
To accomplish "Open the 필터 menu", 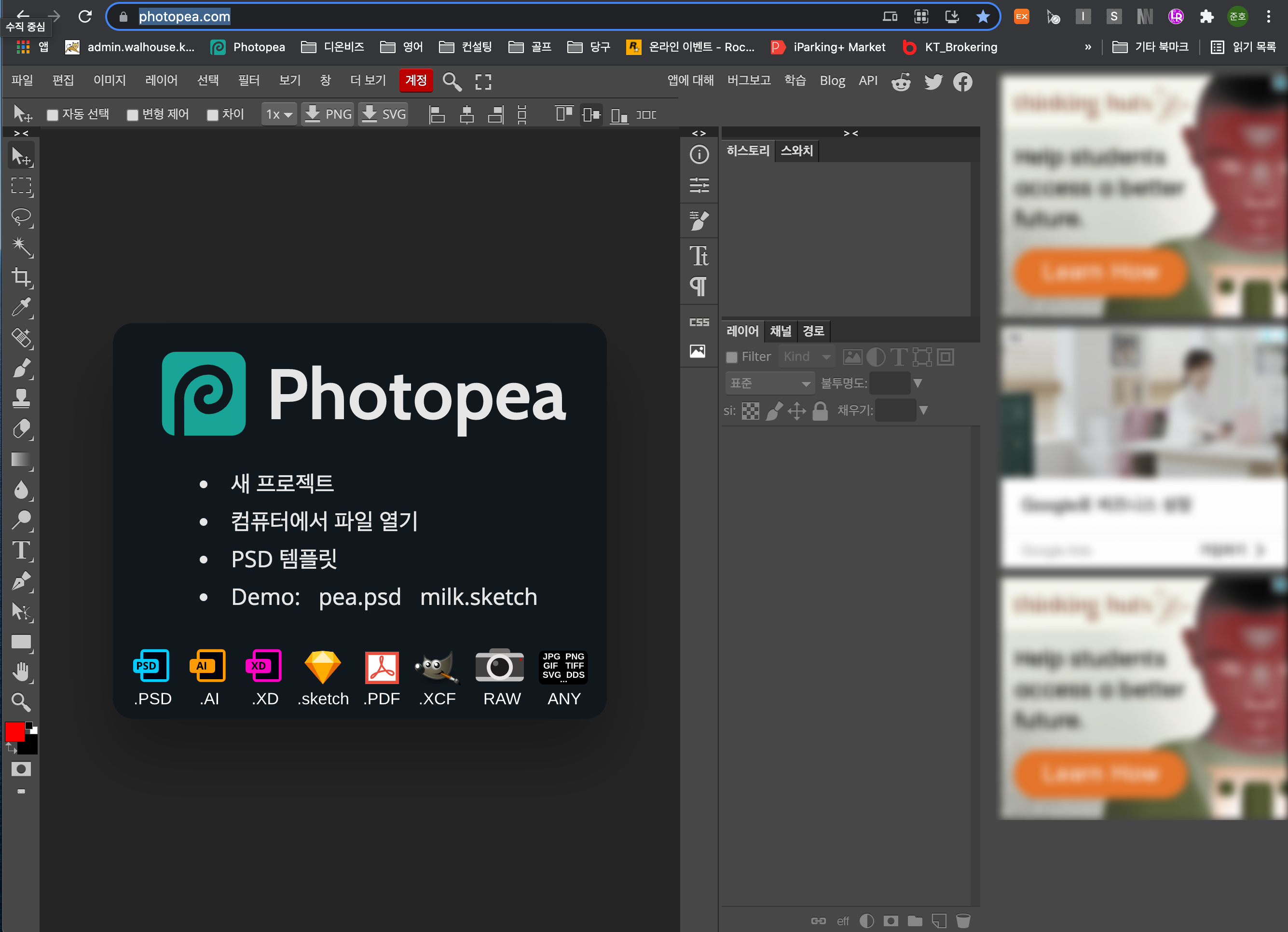I will tap(248, 81).
